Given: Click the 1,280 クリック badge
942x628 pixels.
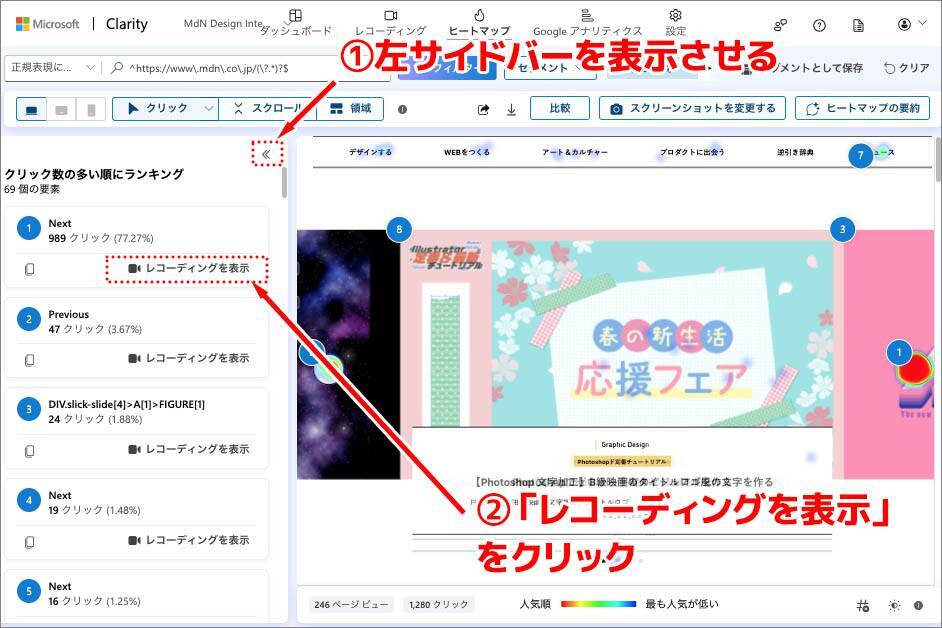Looking at the screenshot, I should [438, 605].
